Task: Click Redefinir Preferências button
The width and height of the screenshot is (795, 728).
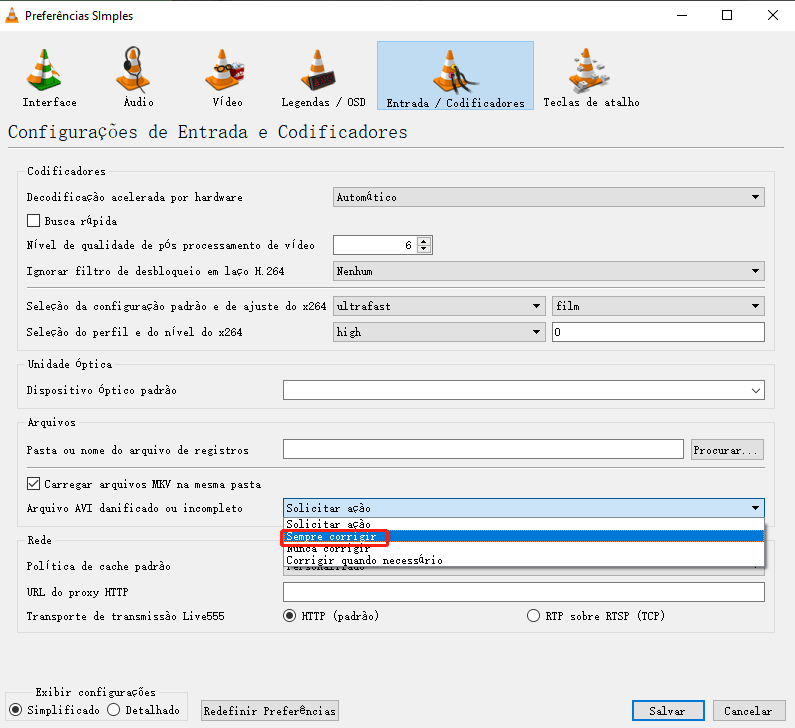Action: 270,711
